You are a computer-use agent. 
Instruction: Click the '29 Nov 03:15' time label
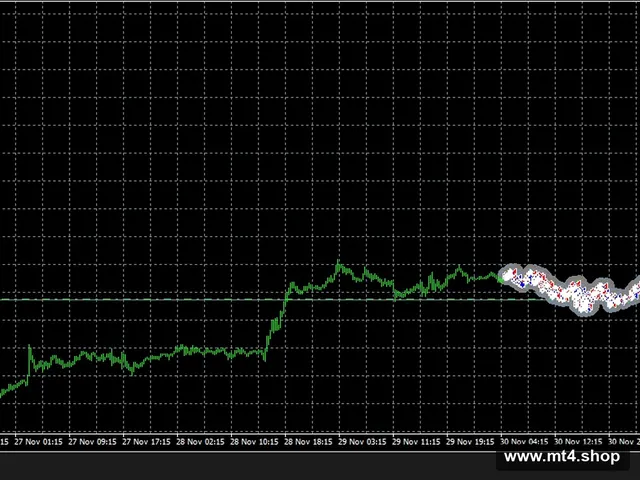pos(362,442)
